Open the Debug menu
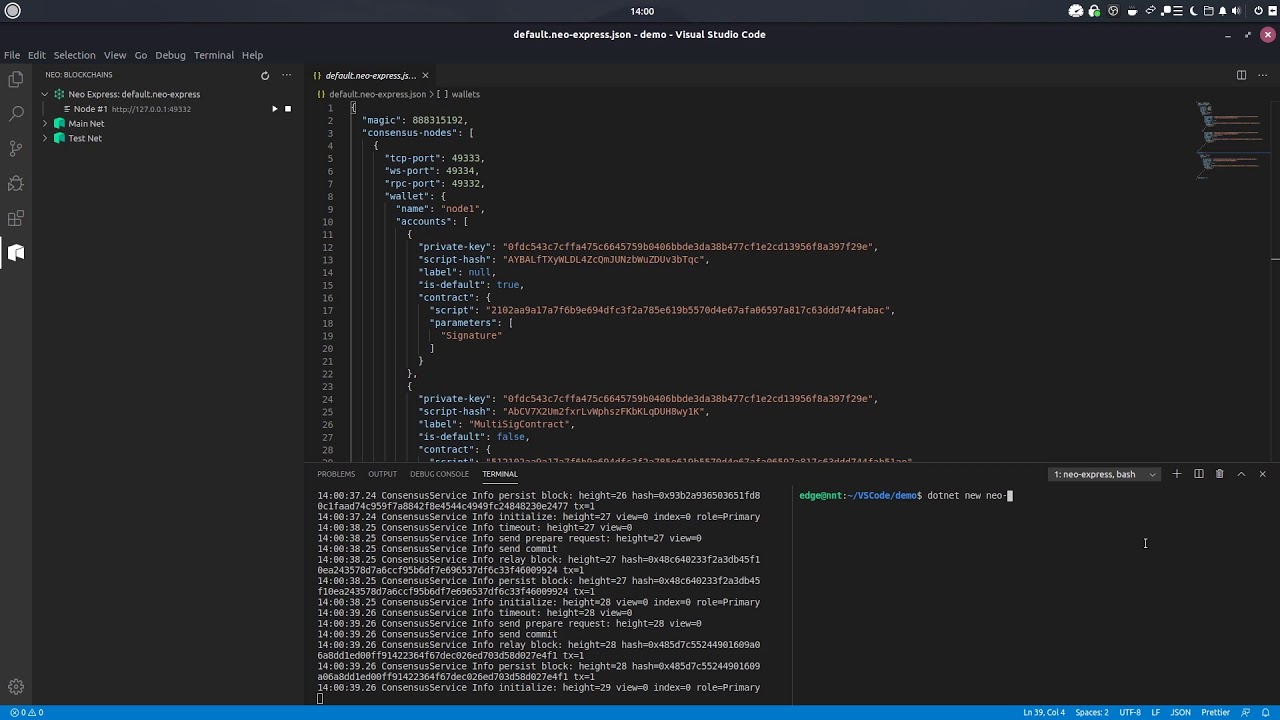 (x=170, y=55)
